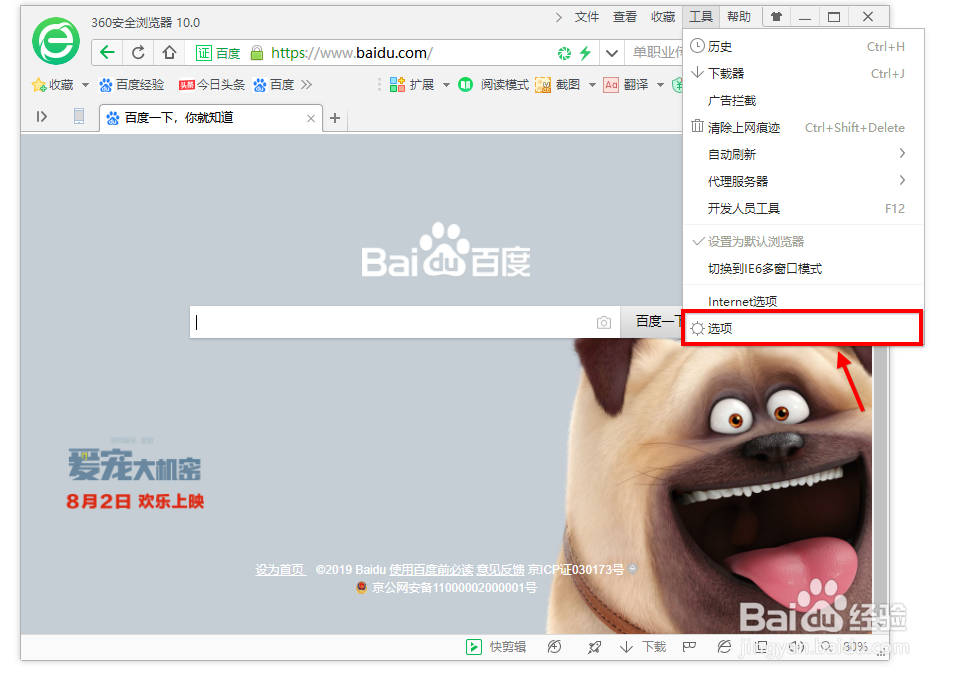Viewport: 963px width, 681px height.
Task: Click the camera image search icon
Action: (x=604, y=322)
